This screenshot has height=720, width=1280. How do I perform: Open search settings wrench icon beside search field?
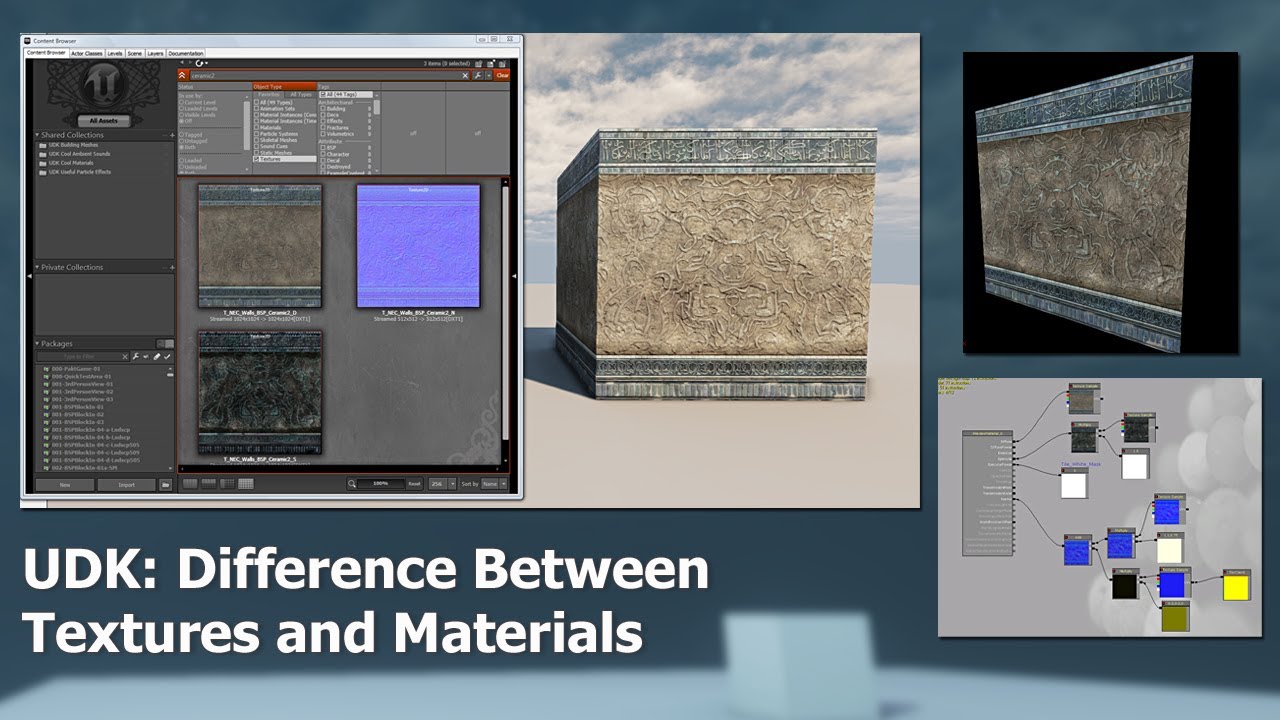click(x=477, y=75)
